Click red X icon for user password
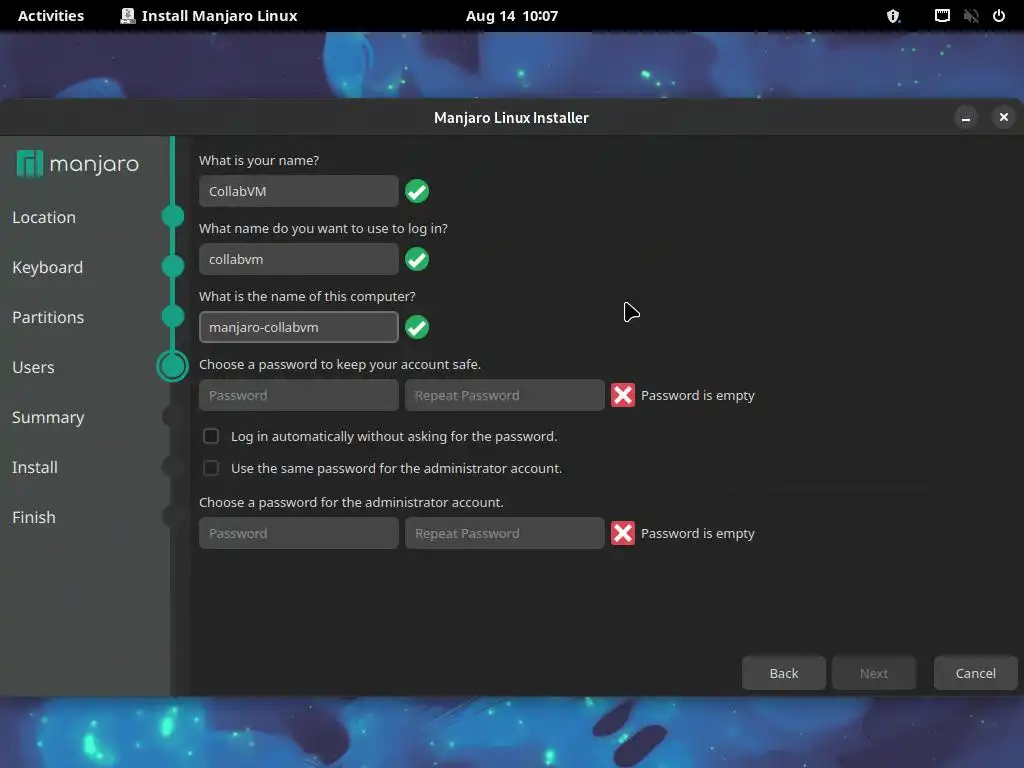The image size is (1024, 768). (622, 395)
